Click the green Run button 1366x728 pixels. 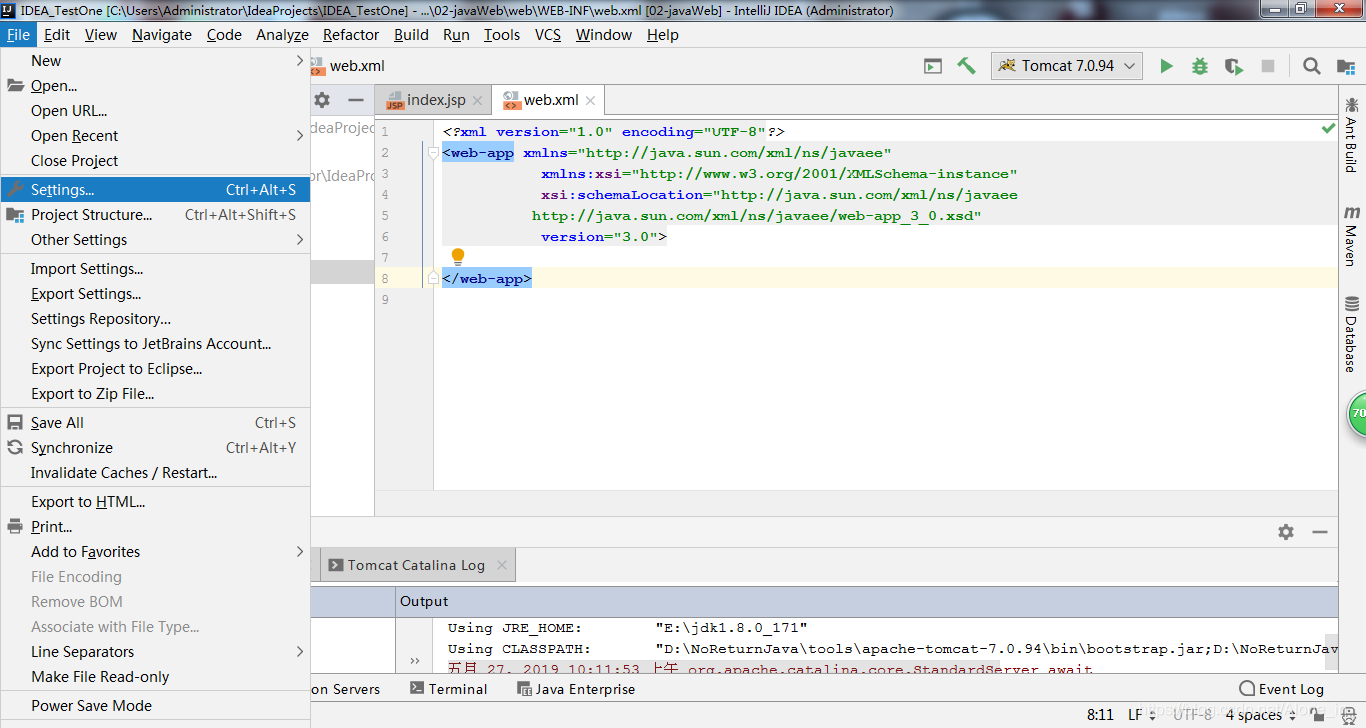[1166, 66]
